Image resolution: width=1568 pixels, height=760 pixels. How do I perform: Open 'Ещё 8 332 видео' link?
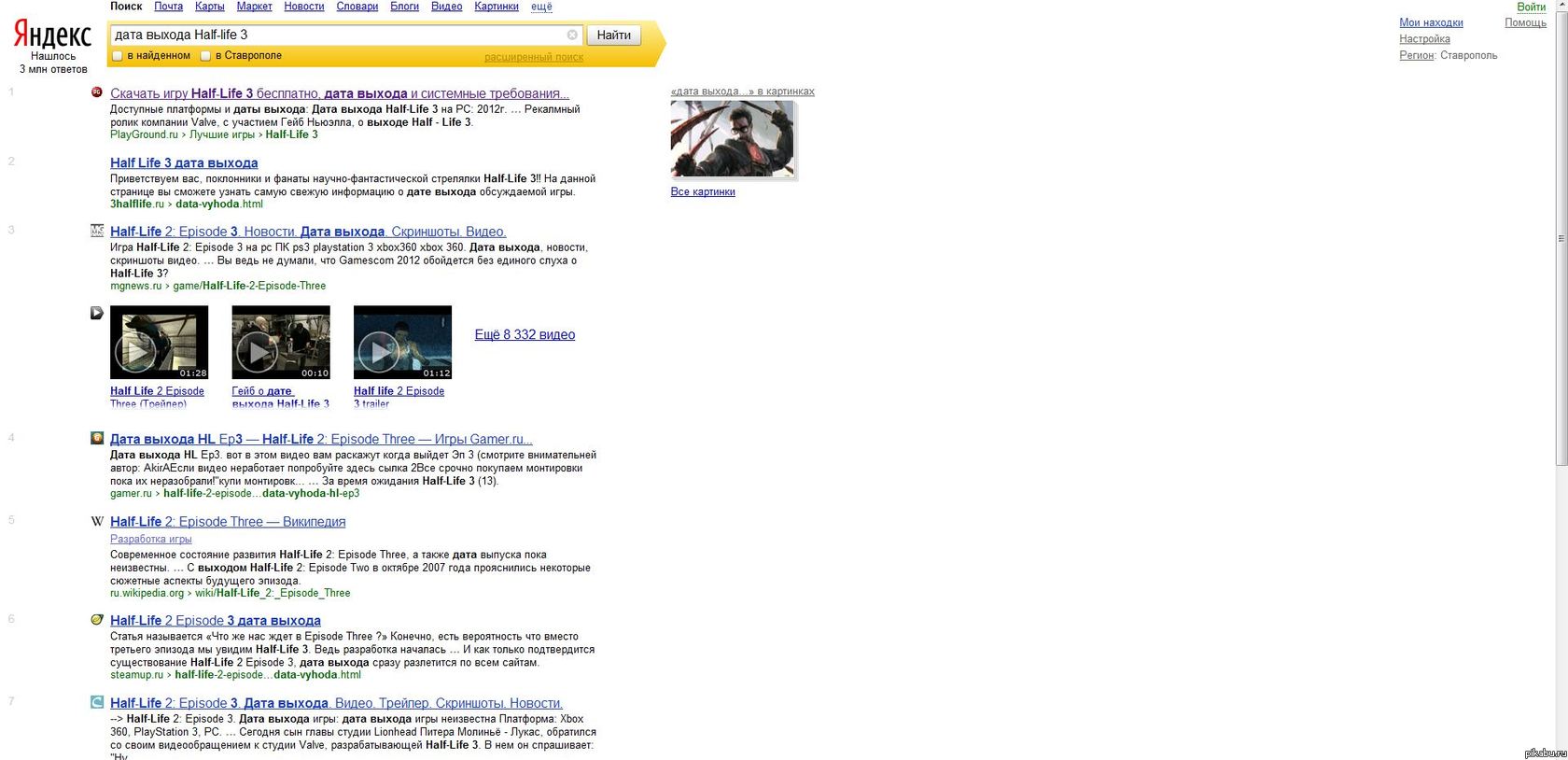(525, 334)
